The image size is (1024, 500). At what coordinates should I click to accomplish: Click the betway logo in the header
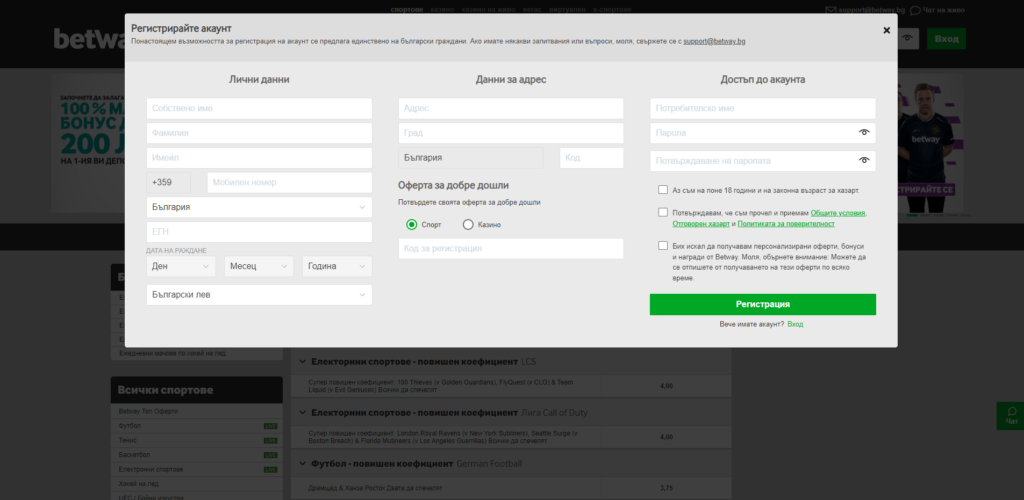click(x=89, y=39)
